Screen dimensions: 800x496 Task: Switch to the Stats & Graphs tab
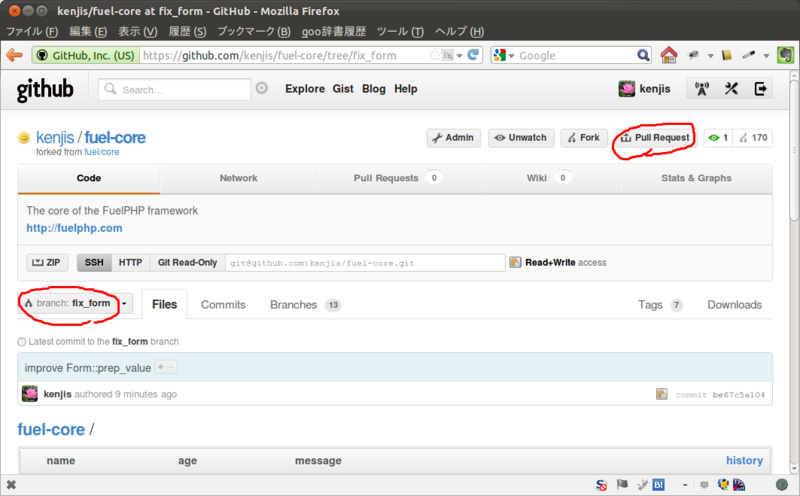[696, 178]
